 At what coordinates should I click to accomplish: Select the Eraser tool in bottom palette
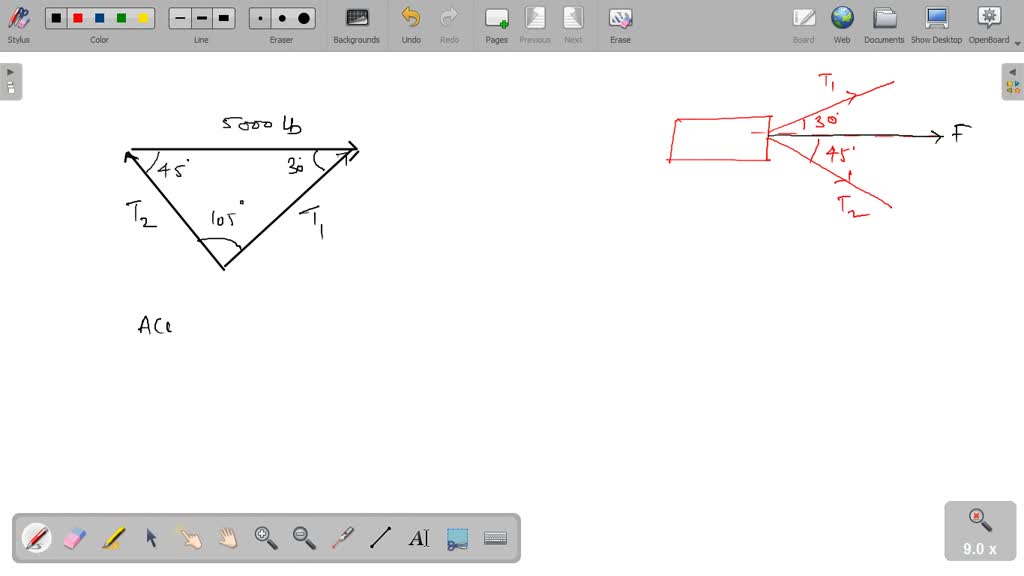point(75,538)
